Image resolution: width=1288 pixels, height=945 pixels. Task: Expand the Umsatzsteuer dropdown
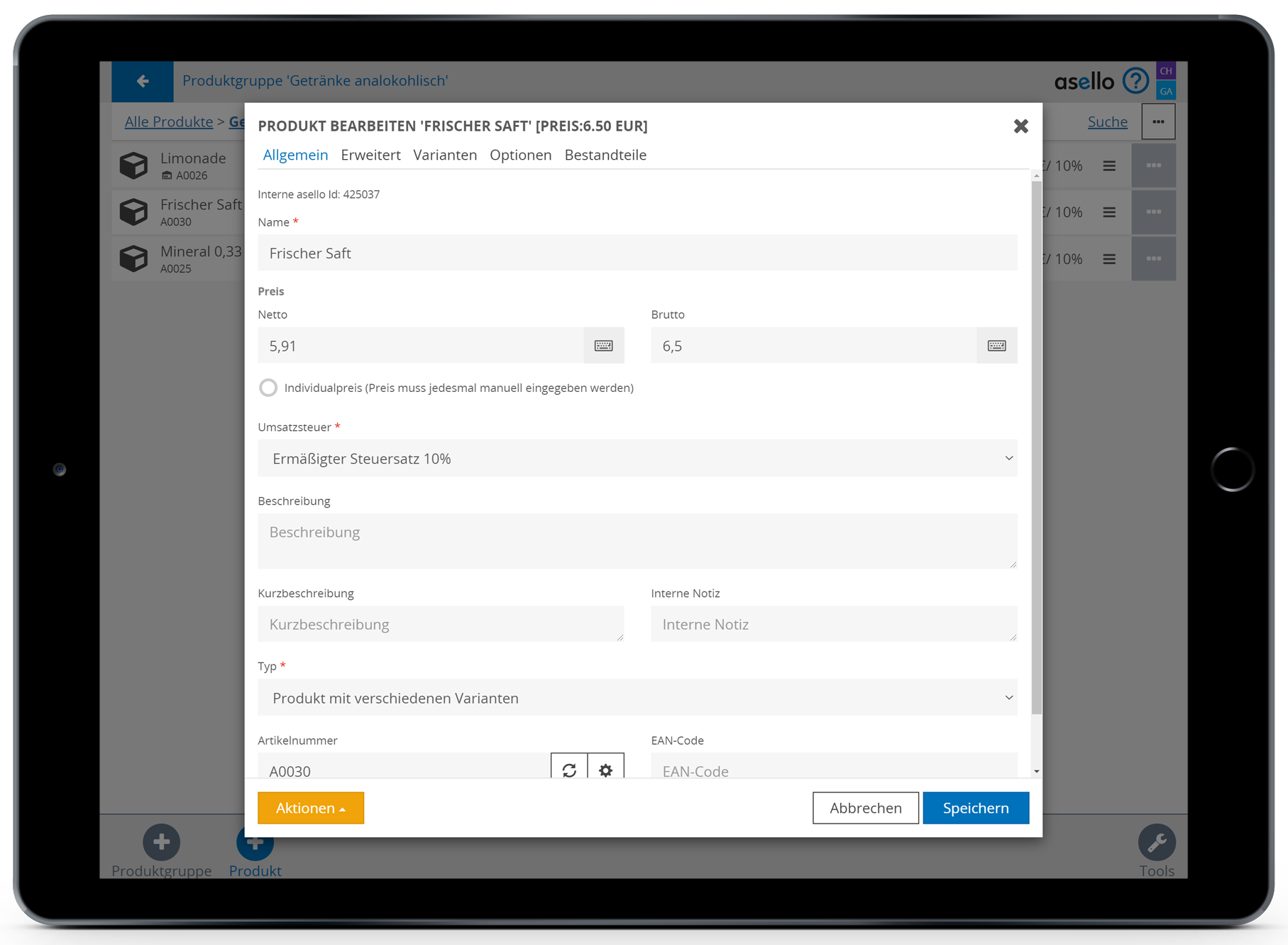coord(637,459)
